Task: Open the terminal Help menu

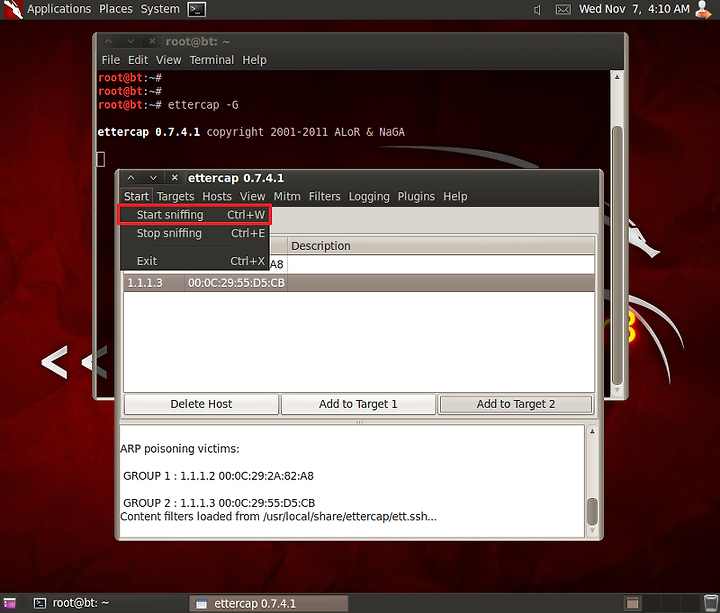Action: coord(254,60)
